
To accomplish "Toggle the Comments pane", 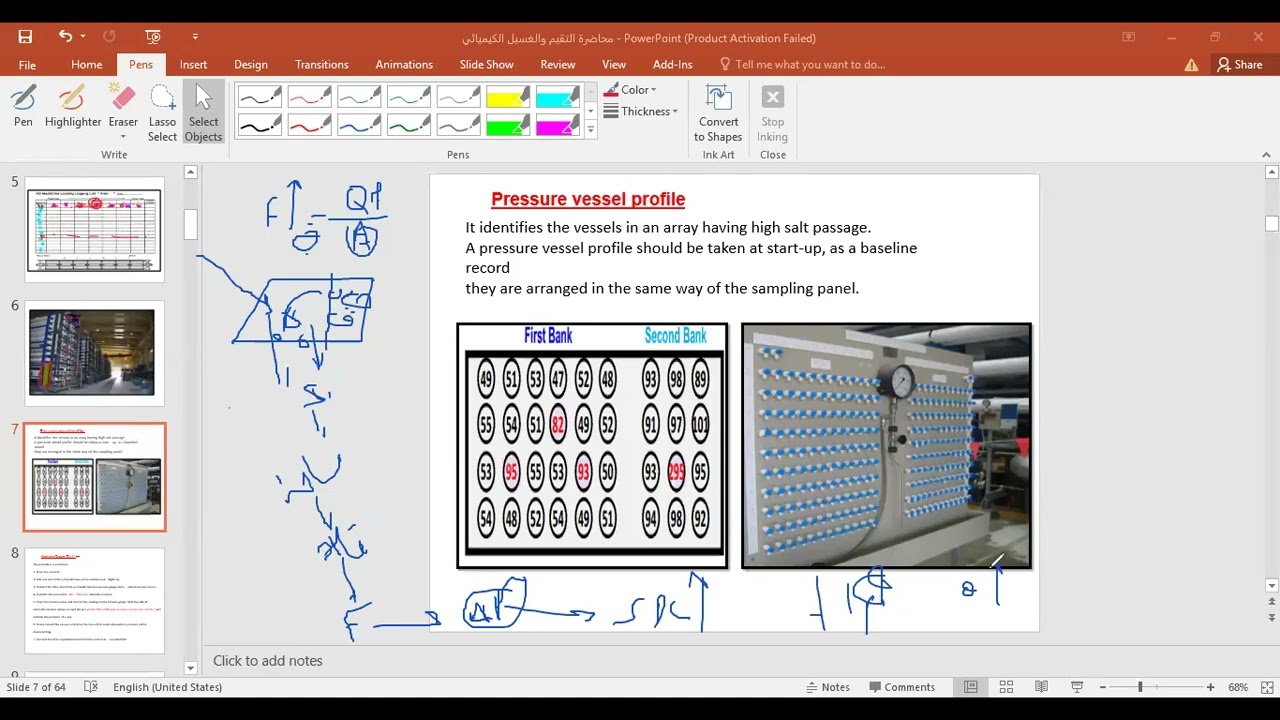I will (901, 687).
